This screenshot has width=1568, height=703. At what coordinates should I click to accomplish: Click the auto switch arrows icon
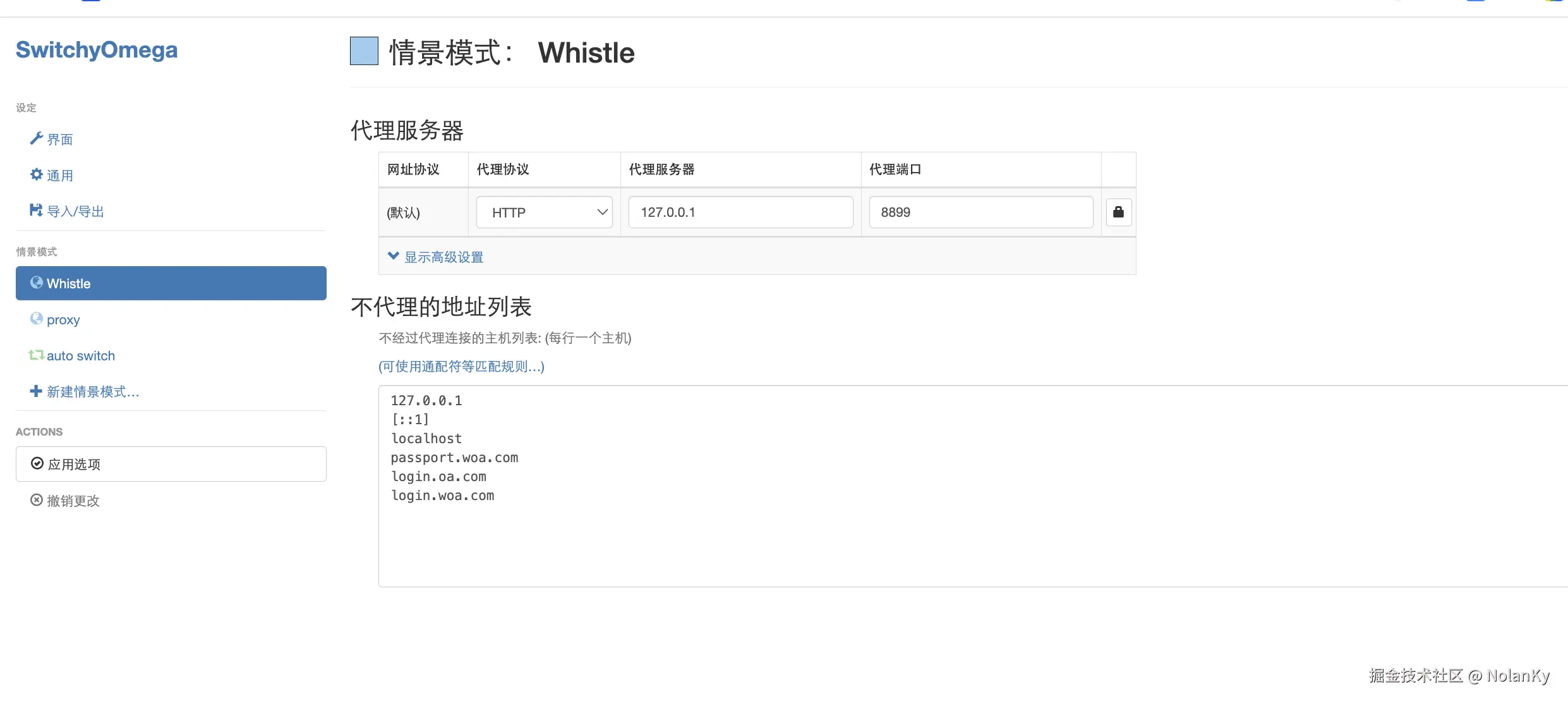coord(36,355)
